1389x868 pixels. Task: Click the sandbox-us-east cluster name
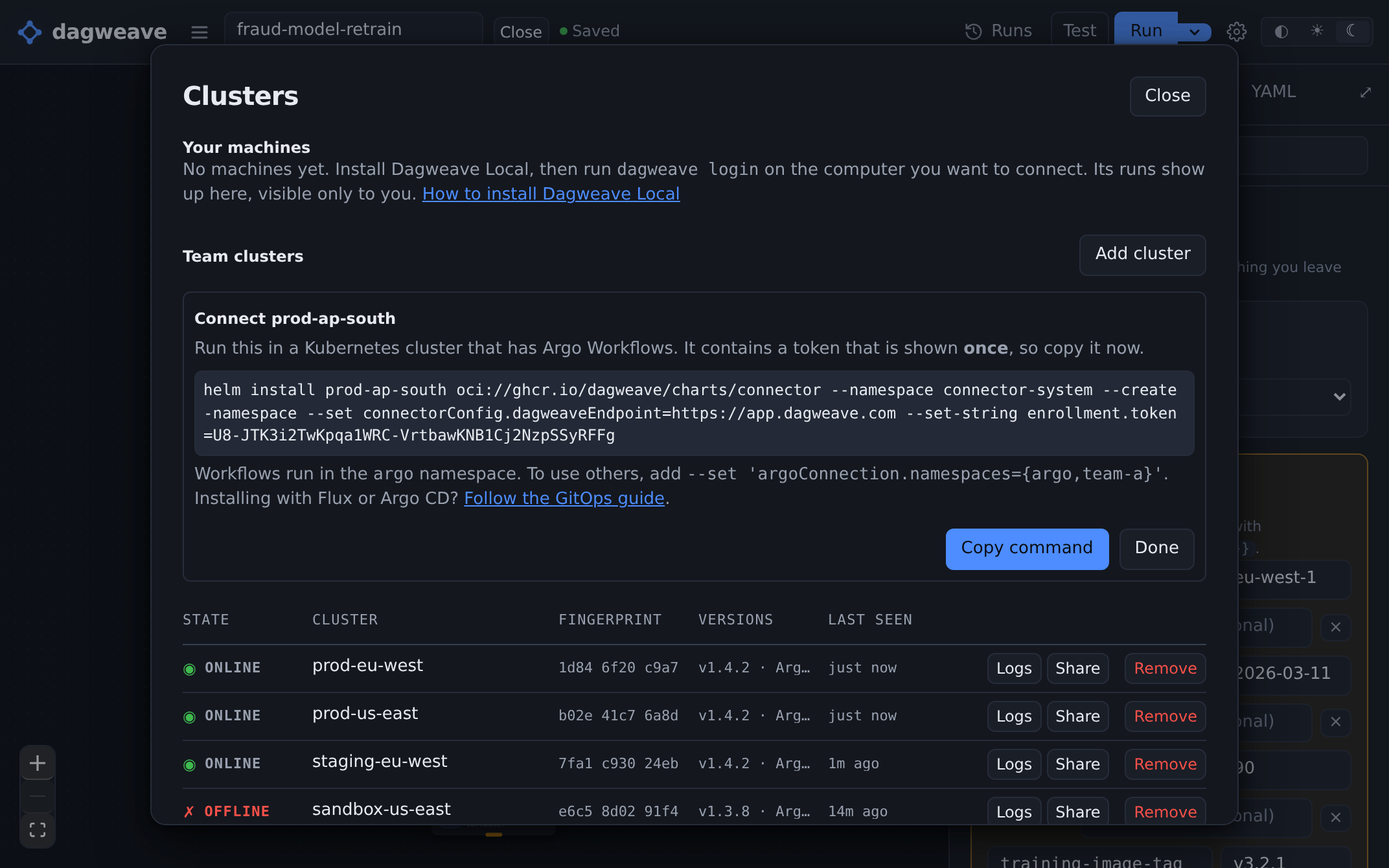pyautogui.click(x=381, y=810)
